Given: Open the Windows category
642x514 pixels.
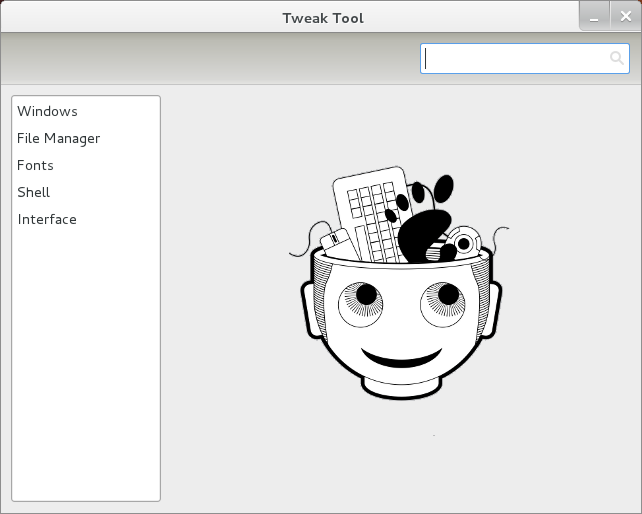Looking at the screenshot, I should [86, 111].
